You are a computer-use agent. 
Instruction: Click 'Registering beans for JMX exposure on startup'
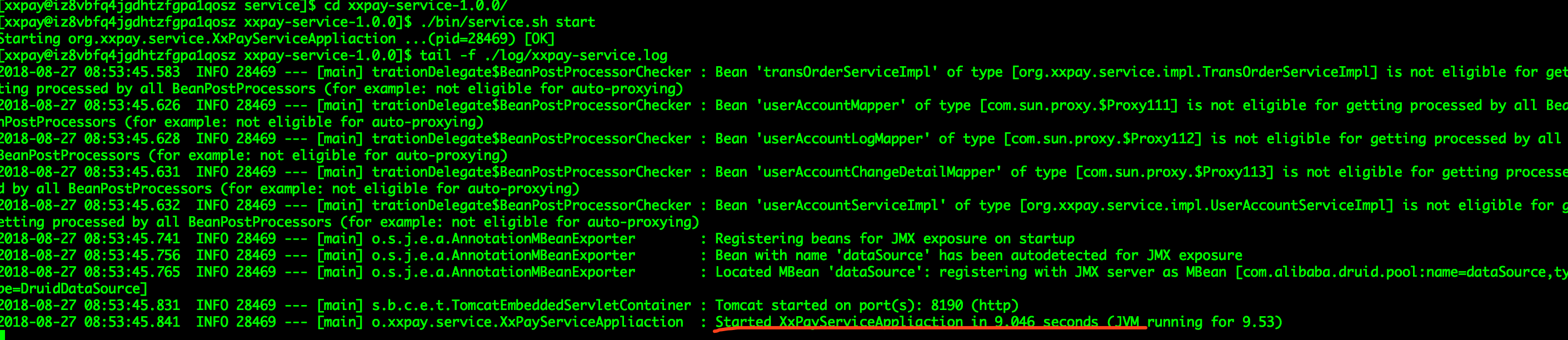(x=895, y=239)
